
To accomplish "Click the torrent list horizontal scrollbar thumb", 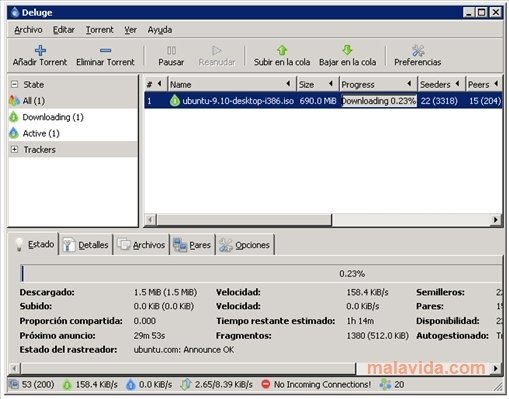I will click(x=244, y=220).
